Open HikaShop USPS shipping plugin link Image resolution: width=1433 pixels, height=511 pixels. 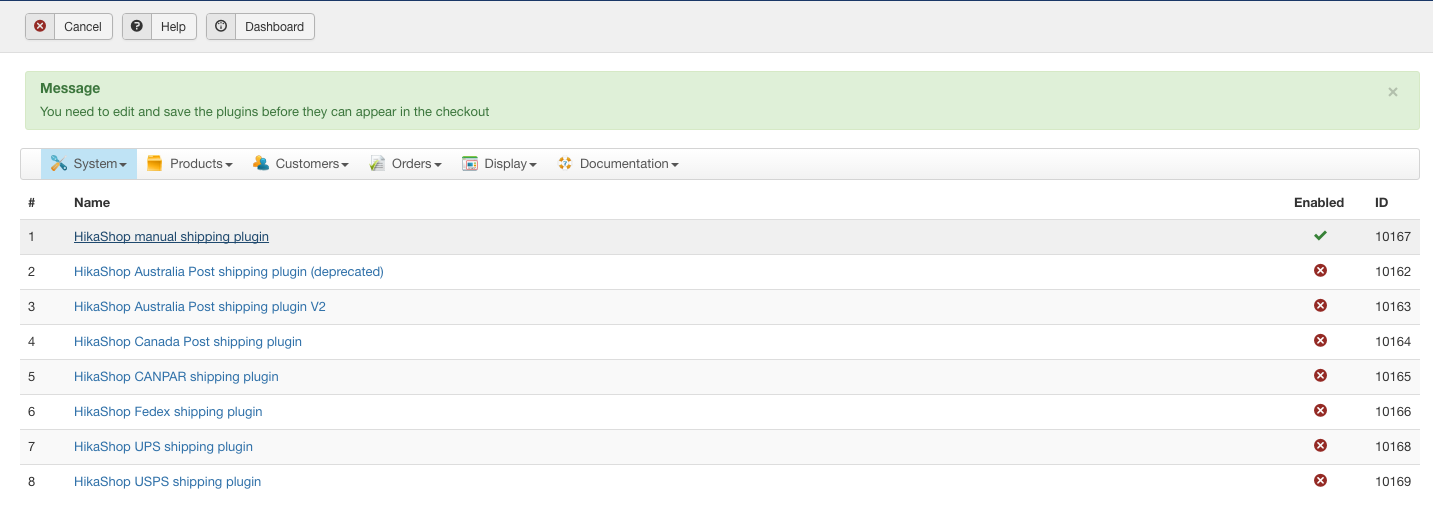[167, 482]
